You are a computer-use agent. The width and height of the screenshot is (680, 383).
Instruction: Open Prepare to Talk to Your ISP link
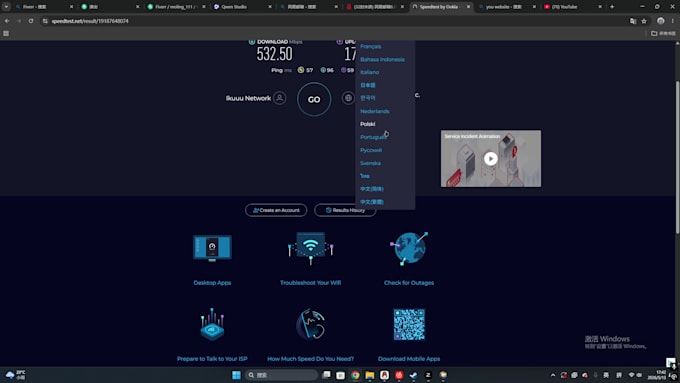pos(212,359)
